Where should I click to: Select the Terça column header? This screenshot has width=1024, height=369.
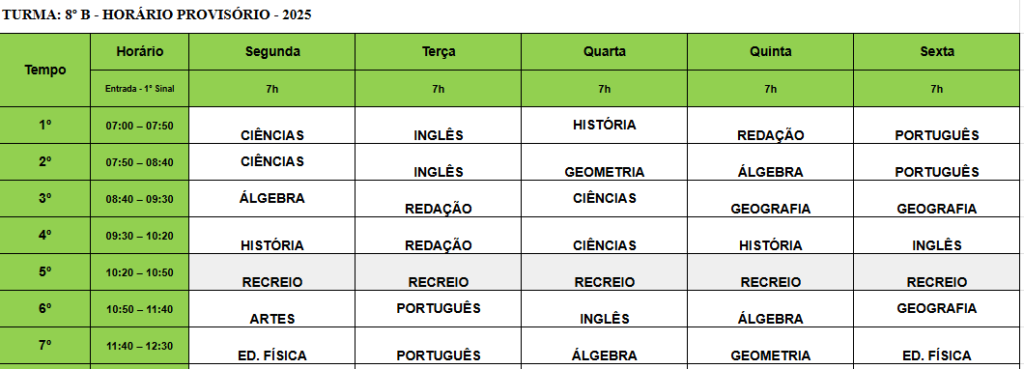438,52
